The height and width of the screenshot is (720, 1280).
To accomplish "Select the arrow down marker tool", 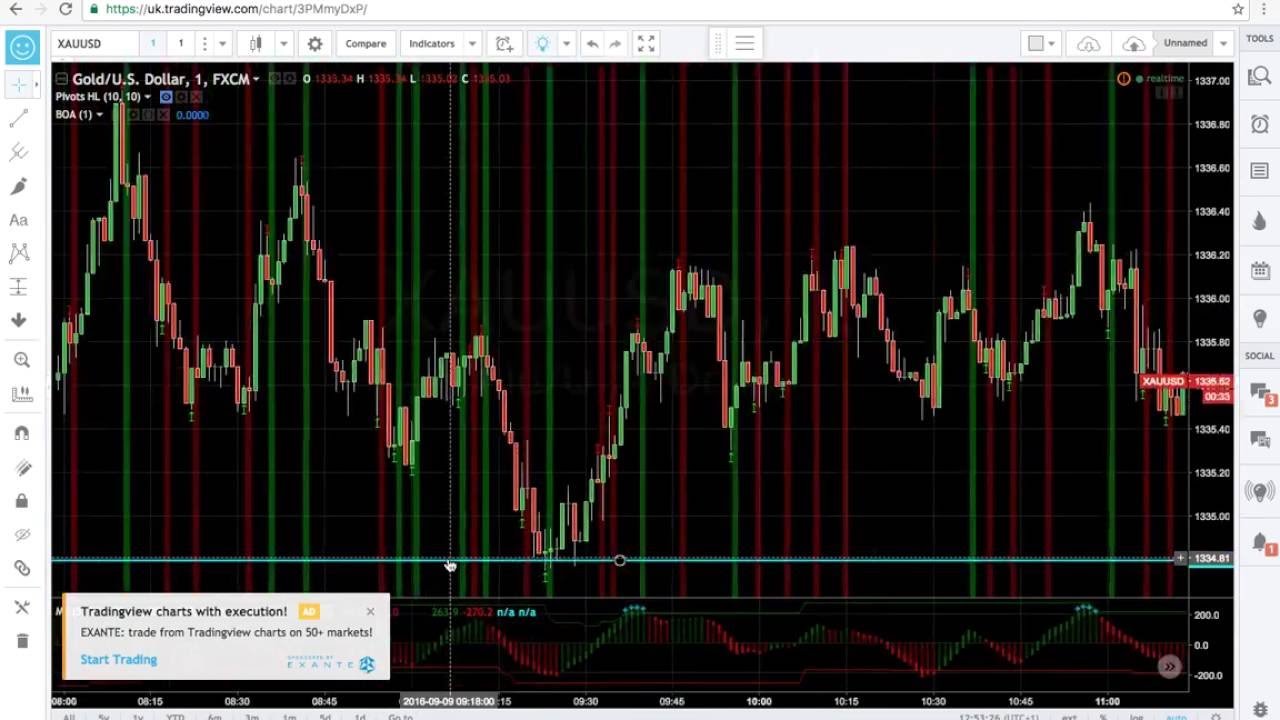I will pyautogui.click(x=19, y=320).
